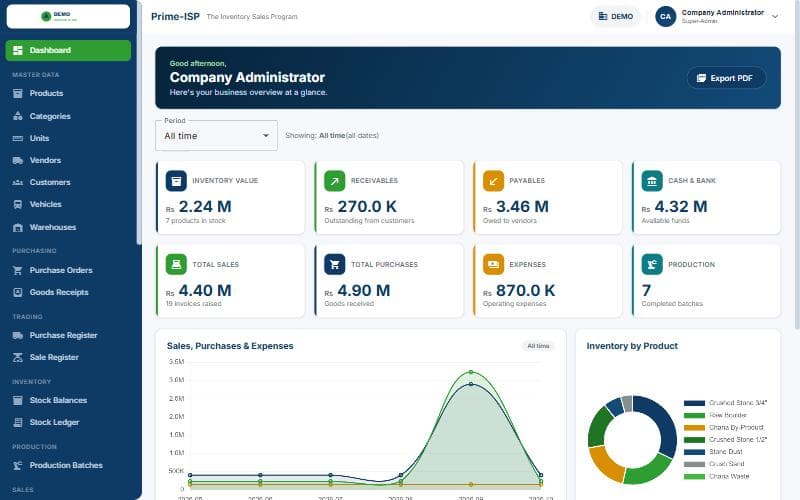
Task: Click the Receivables arrow icon
Action: 335,181
